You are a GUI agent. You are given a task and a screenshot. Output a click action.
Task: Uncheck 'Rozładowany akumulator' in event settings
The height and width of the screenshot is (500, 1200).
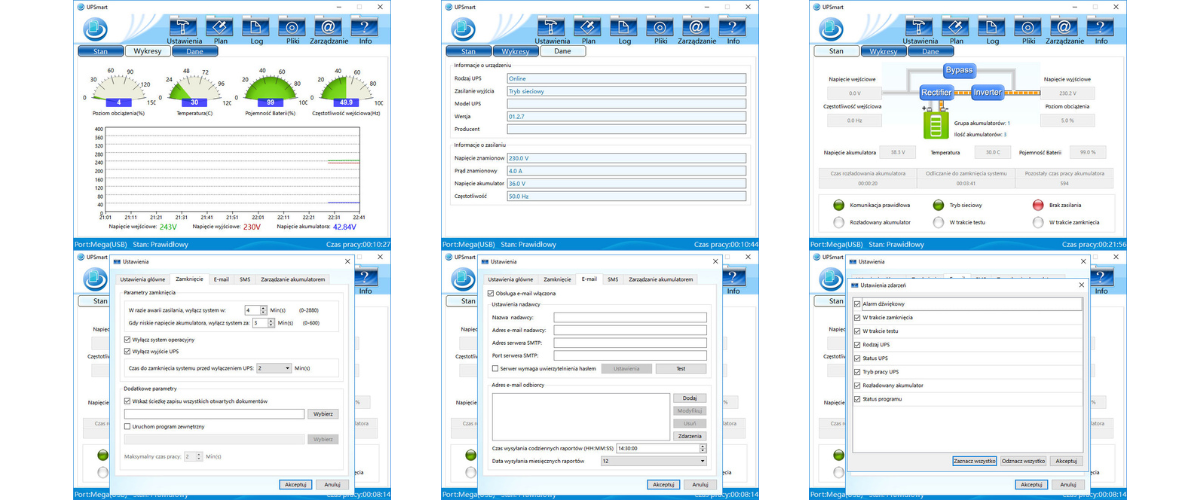coord(857,385)
